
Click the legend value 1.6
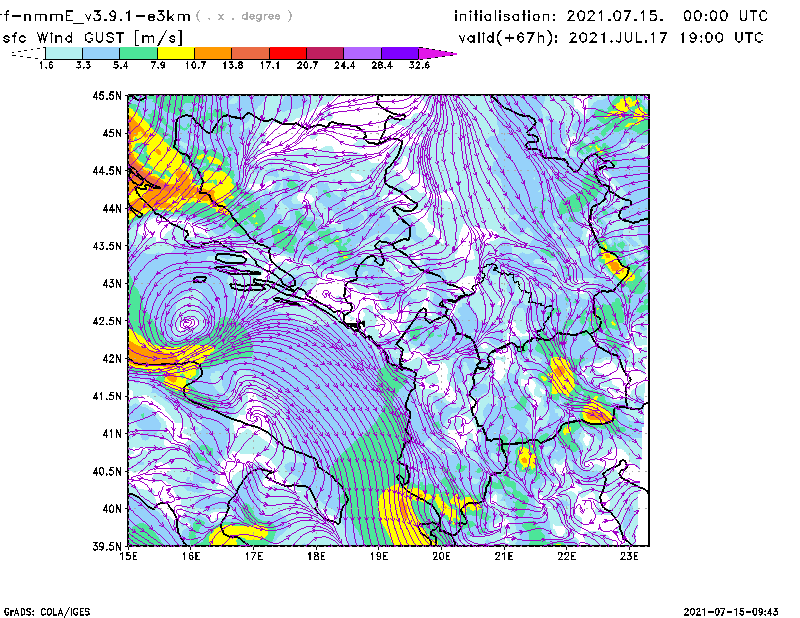point(46,65)
